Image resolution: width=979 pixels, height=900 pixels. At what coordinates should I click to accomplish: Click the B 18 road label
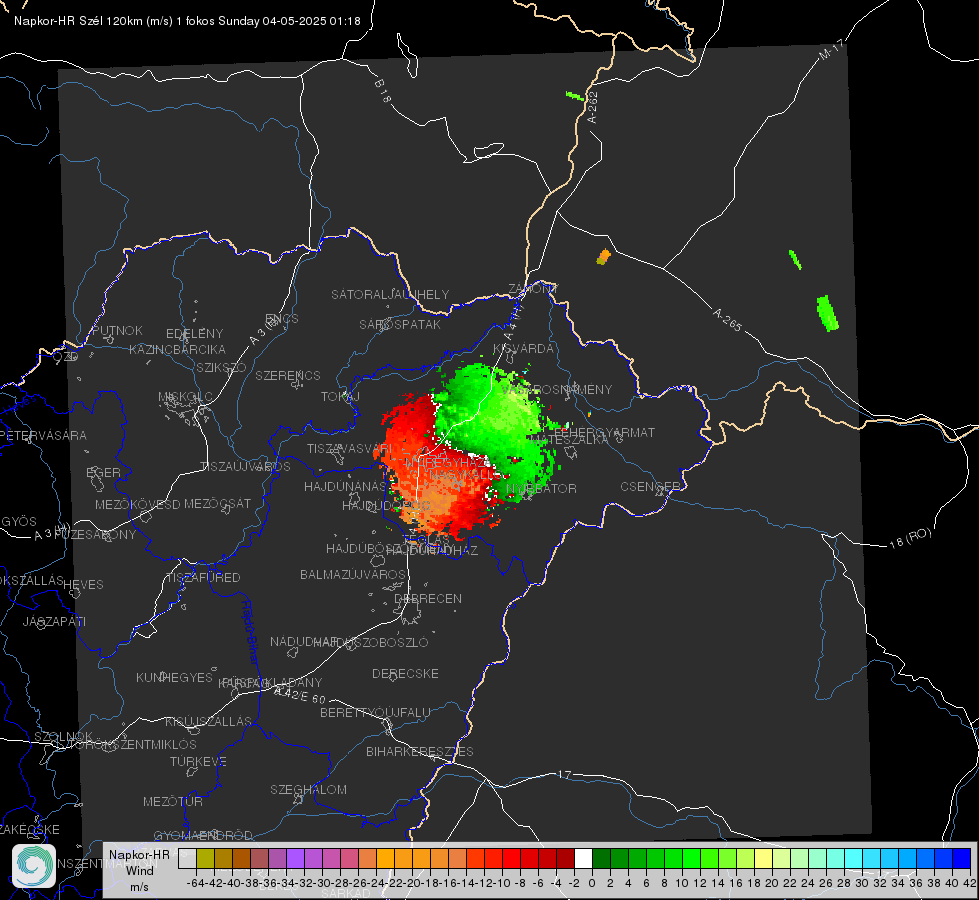(383, 91)
